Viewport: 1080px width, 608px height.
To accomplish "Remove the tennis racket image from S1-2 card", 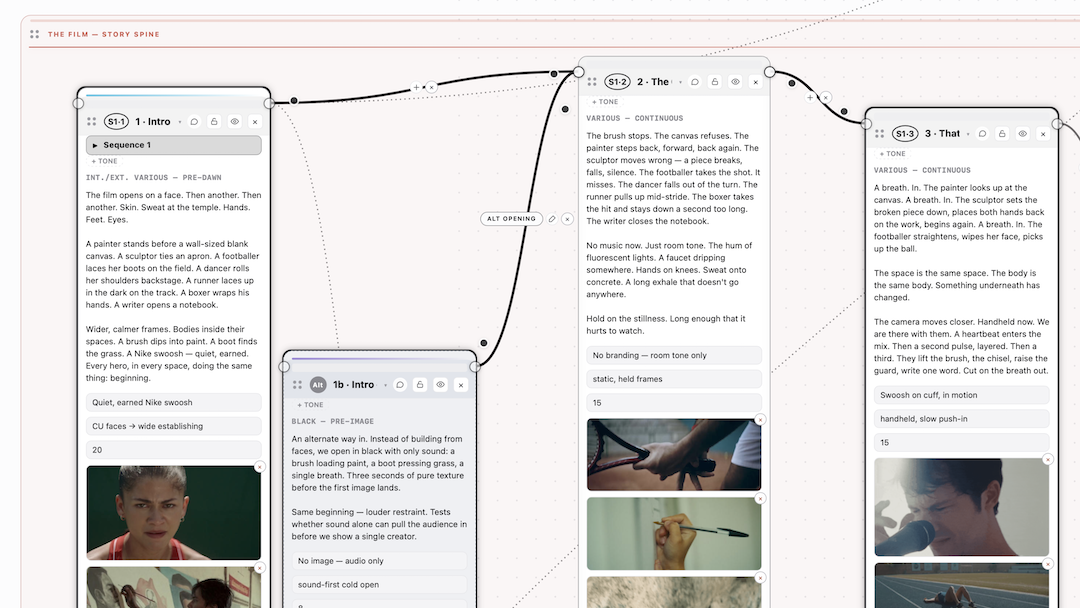I will click(x=760, y=420).
